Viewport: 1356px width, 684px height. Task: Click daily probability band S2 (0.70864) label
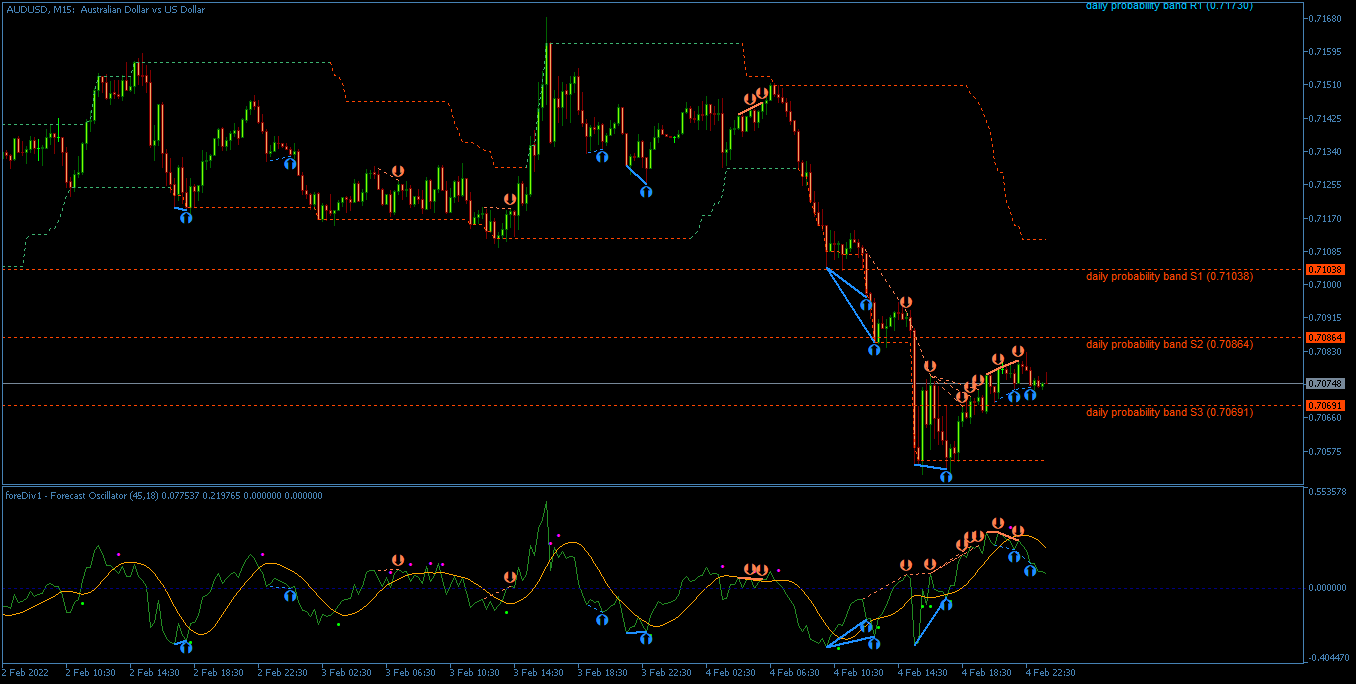(x=1169, y=344)
